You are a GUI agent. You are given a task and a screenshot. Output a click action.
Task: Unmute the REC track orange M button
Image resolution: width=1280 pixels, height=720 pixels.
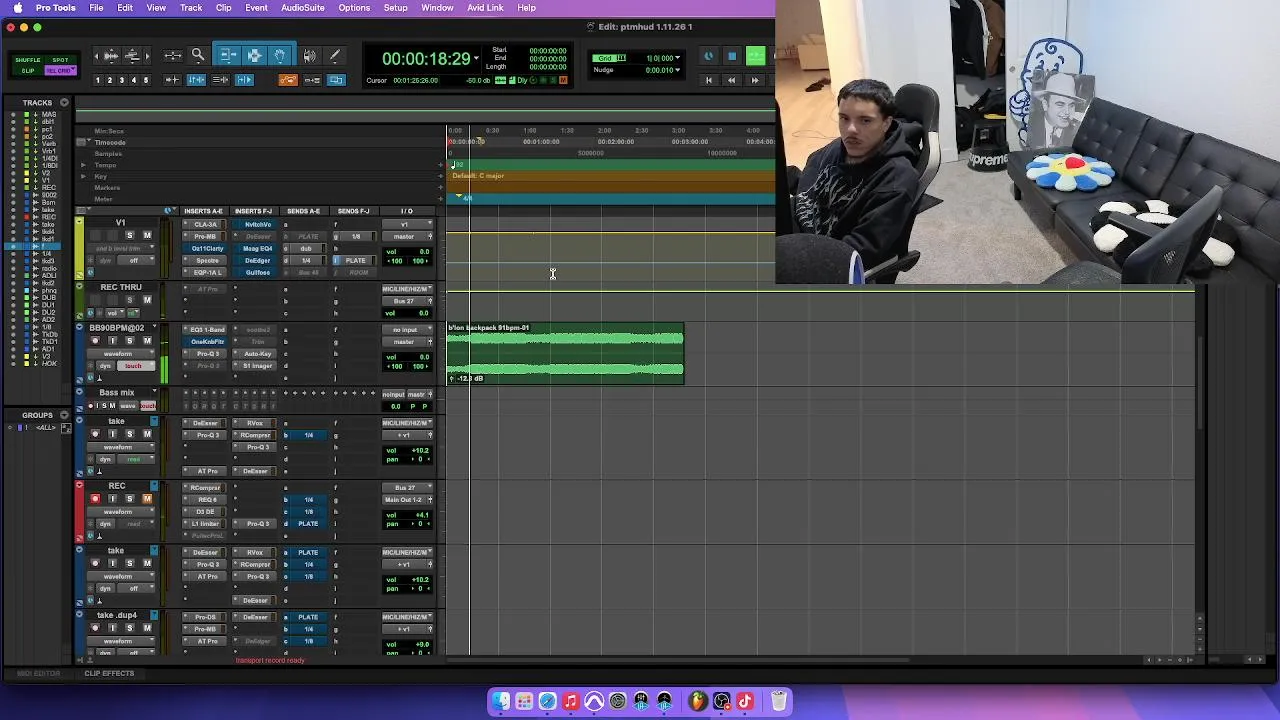(147, 498)
